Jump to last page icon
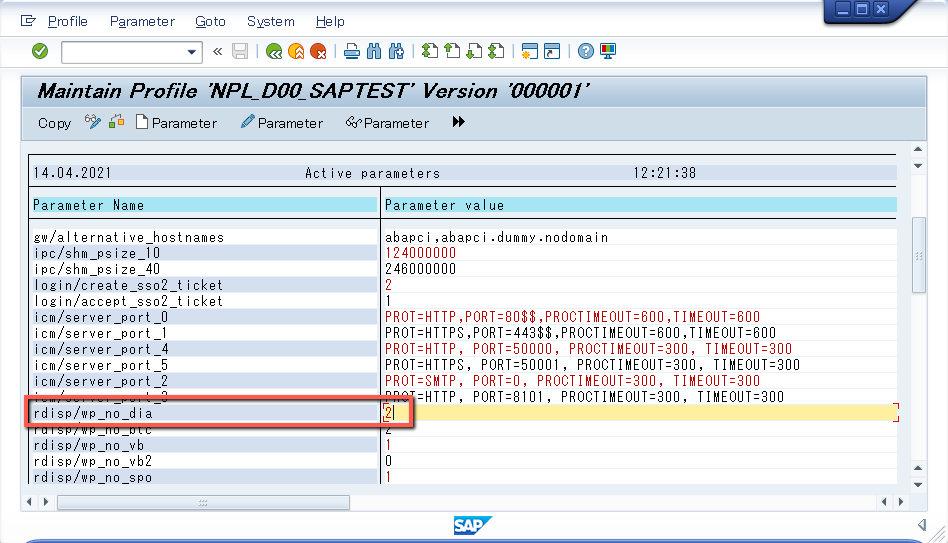 (496, 51)
